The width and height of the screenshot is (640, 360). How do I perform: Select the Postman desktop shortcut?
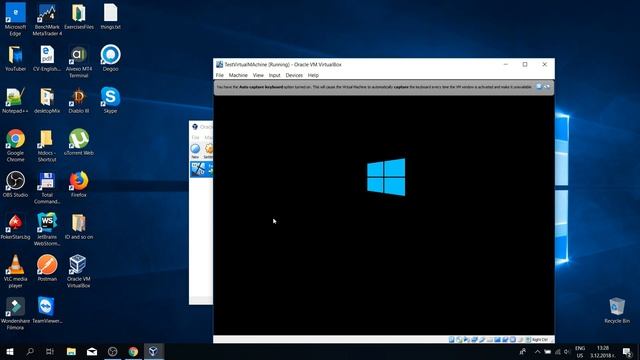(x=47, y=269)
